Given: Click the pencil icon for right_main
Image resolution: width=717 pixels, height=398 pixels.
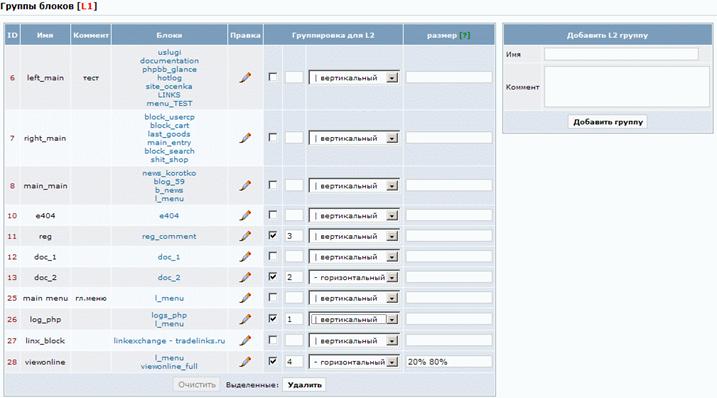Looking at the screenshot, I should [x=245, y=138].
